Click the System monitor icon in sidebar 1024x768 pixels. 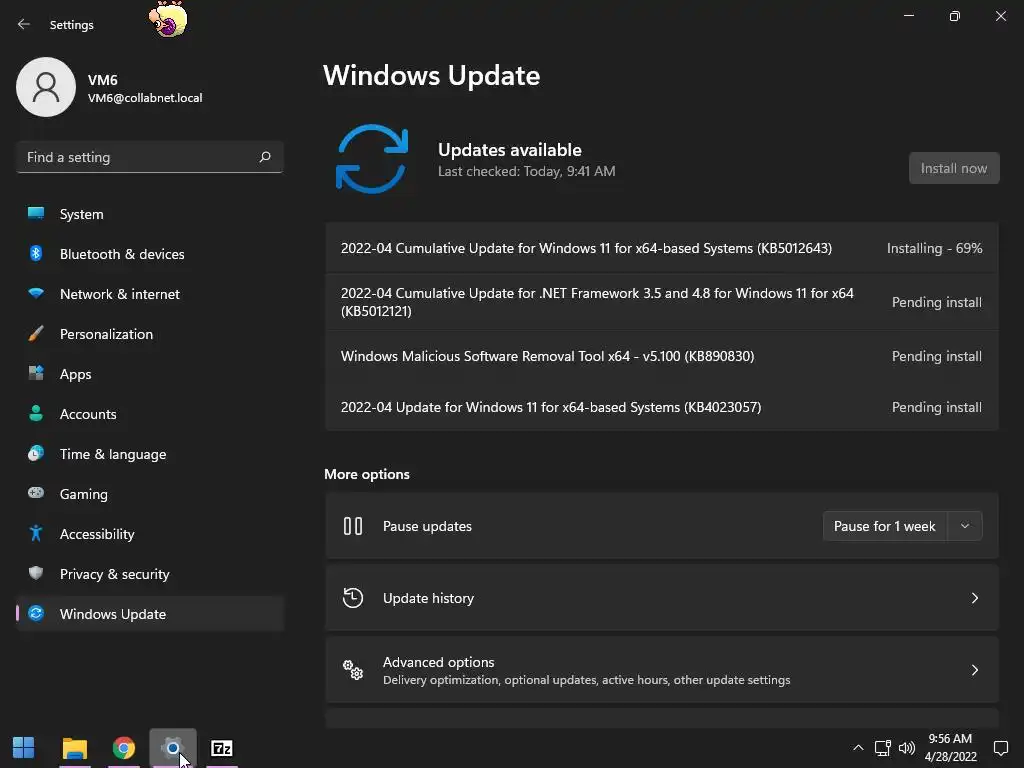tap(36, 213)
